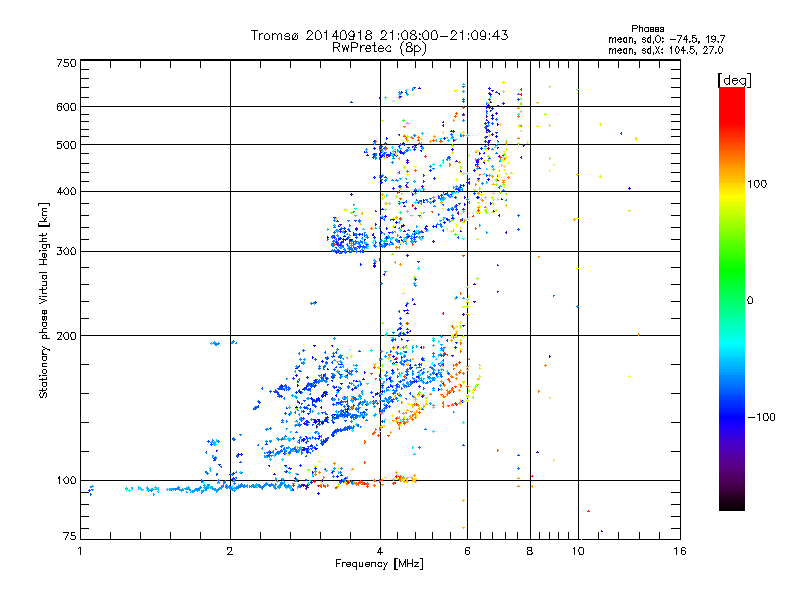This screenshot has width=800, height=600.
Task: Click colorbar tick label "0"
Action: (750, 301)
